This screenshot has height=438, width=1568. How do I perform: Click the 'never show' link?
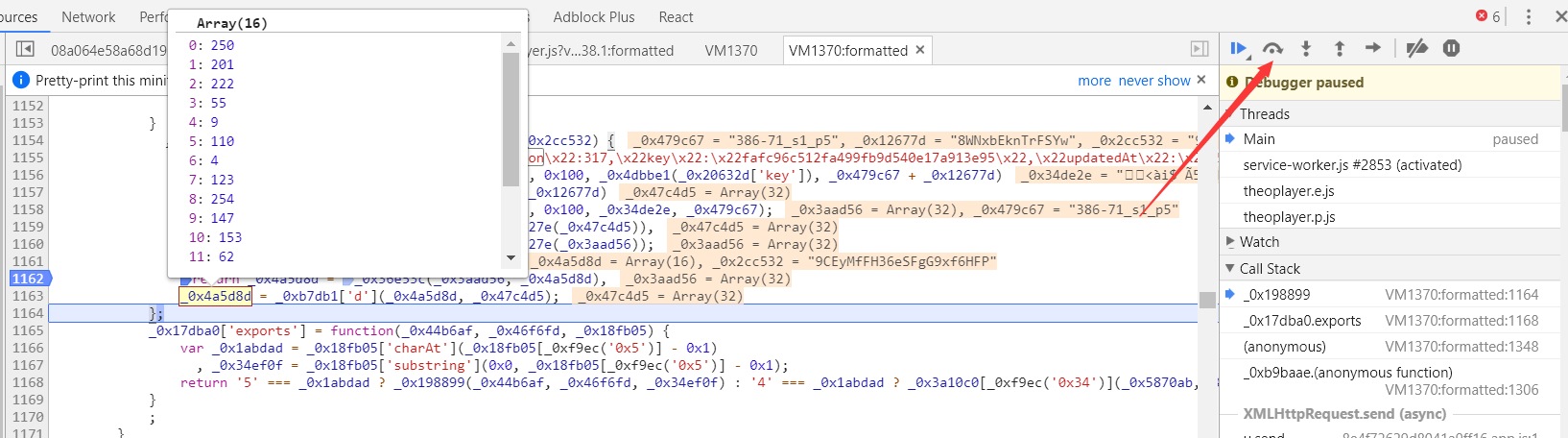[1154, 81]
